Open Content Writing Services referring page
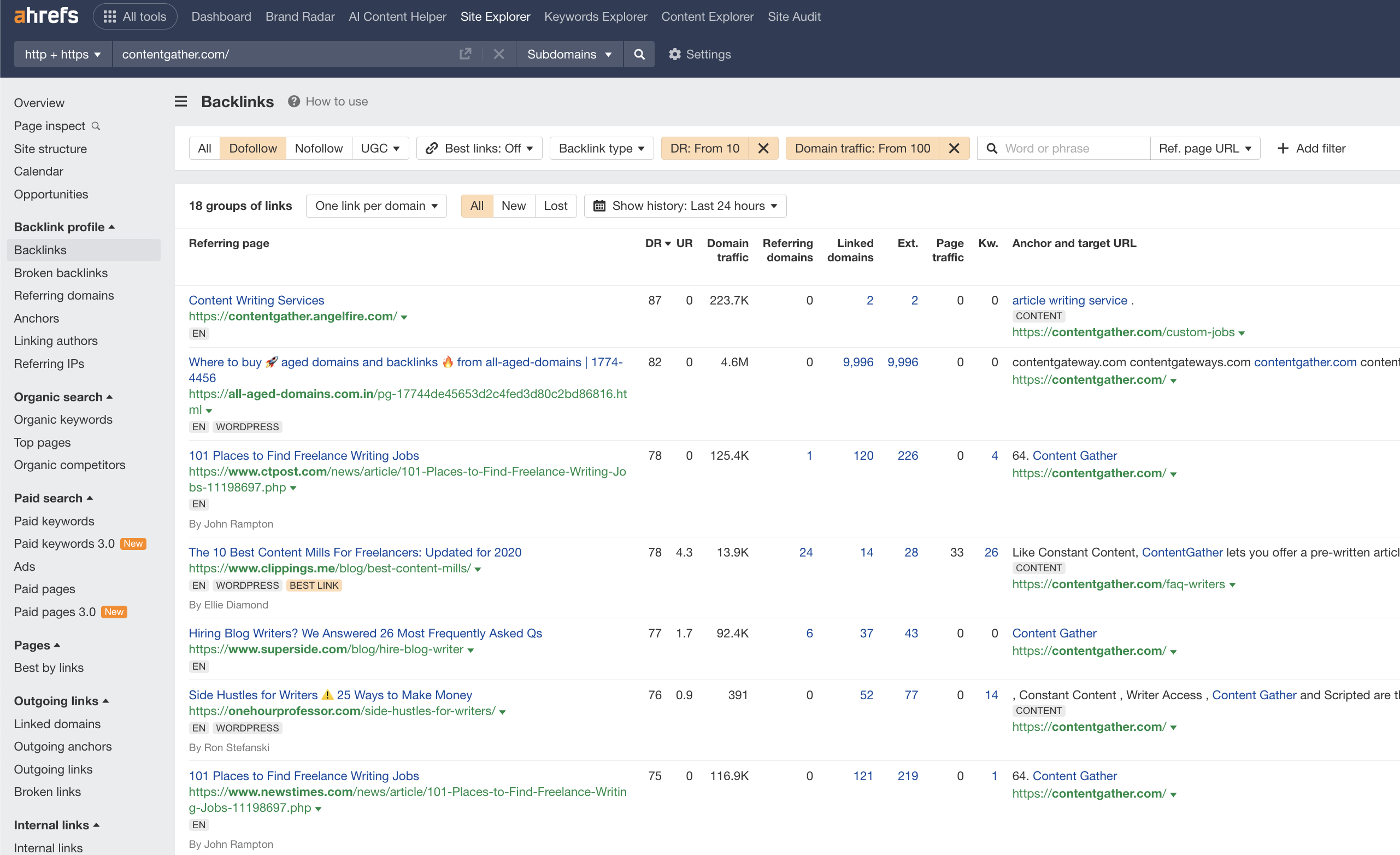 256,300
